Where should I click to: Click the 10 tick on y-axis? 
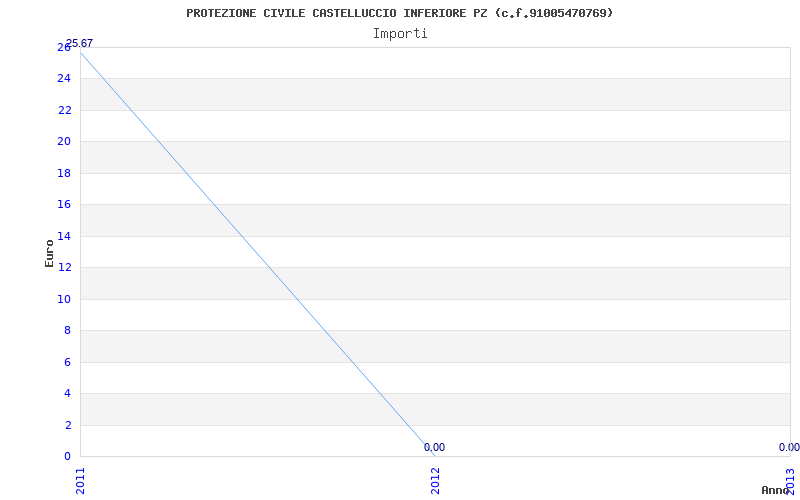64,299
